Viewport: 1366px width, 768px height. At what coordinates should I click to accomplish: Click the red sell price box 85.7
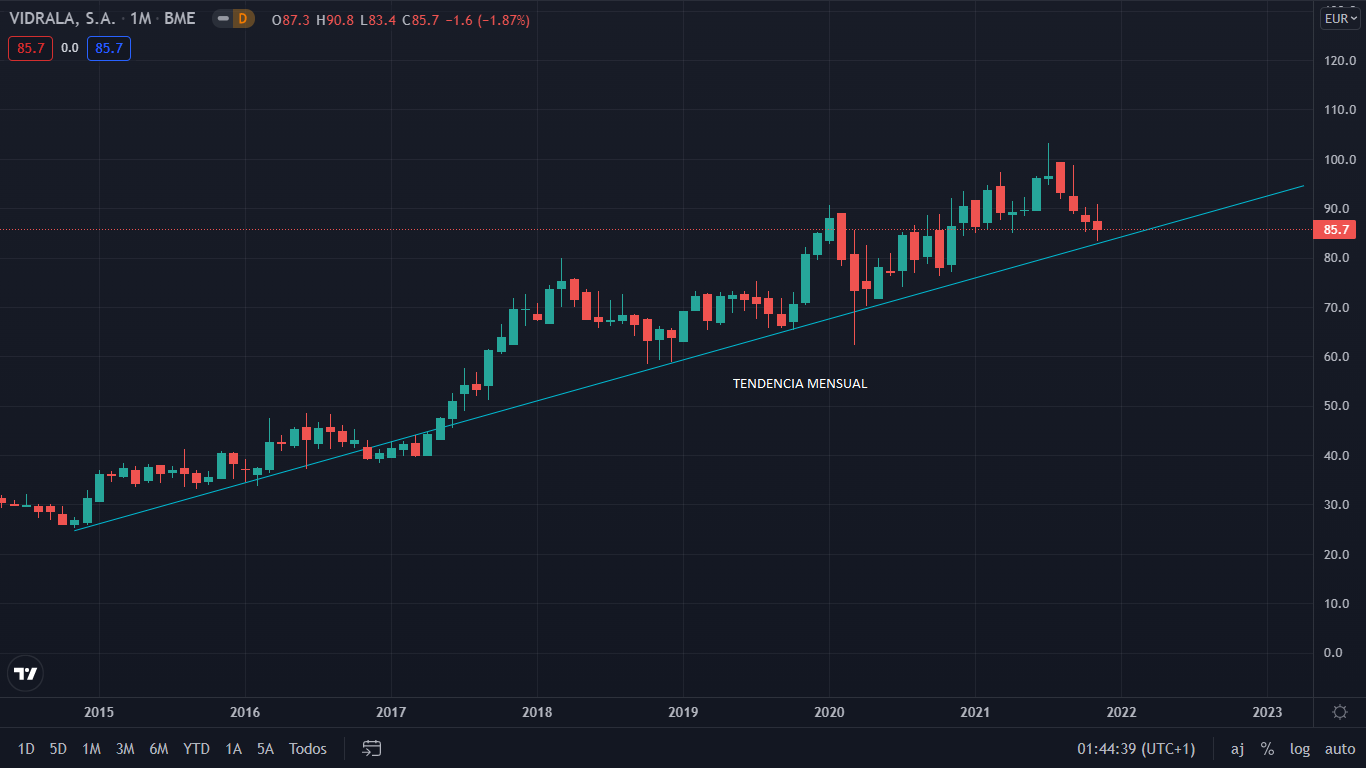pos(30,48)
